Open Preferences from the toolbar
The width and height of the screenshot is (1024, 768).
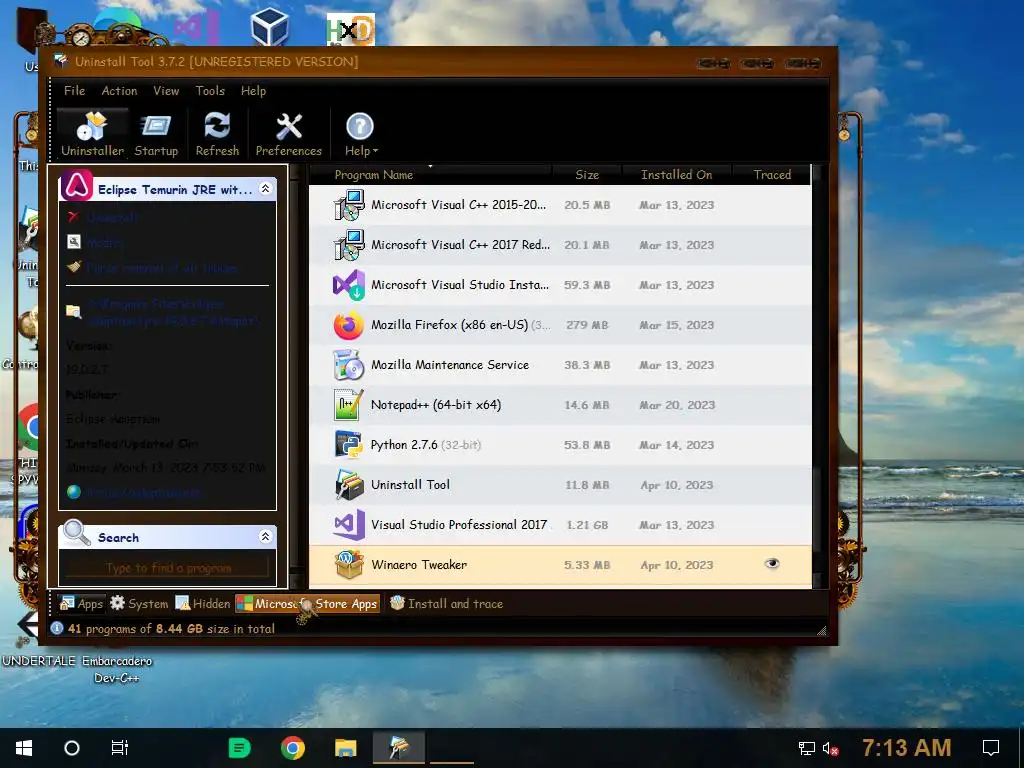(289, 135)
